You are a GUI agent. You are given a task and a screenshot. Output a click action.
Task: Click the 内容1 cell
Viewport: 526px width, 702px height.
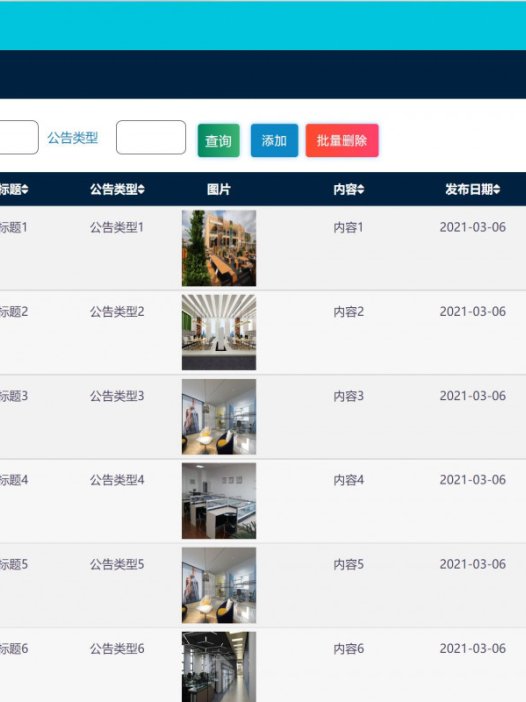[348, 227]
